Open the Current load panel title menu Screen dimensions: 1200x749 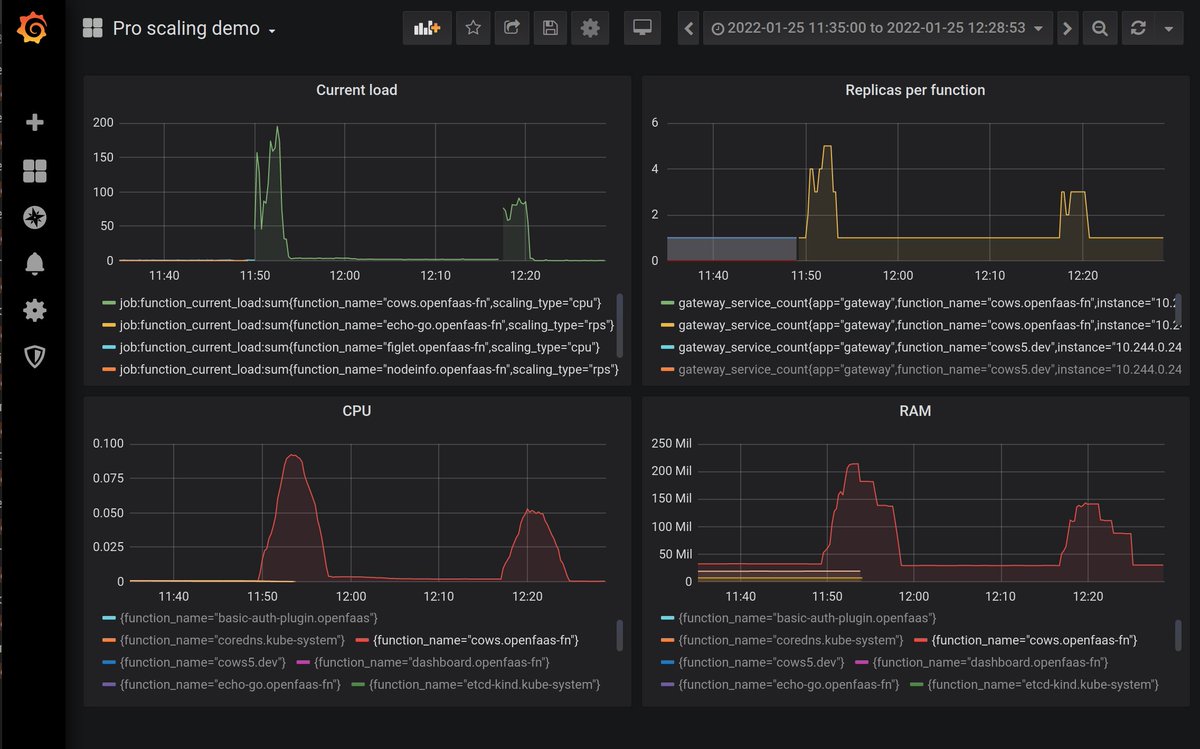(x=356, y=90)
